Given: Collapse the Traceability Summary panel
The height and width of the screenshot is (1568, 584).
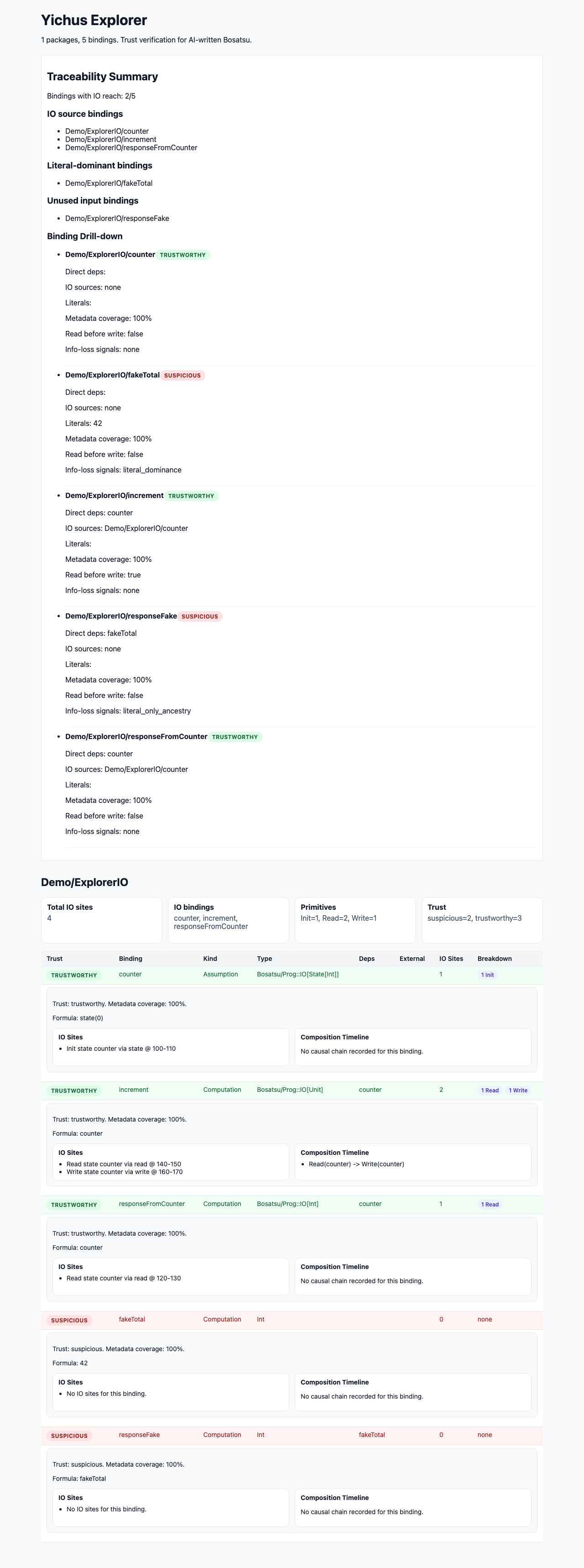Looking at the screenshot, I should click(102, 77).
